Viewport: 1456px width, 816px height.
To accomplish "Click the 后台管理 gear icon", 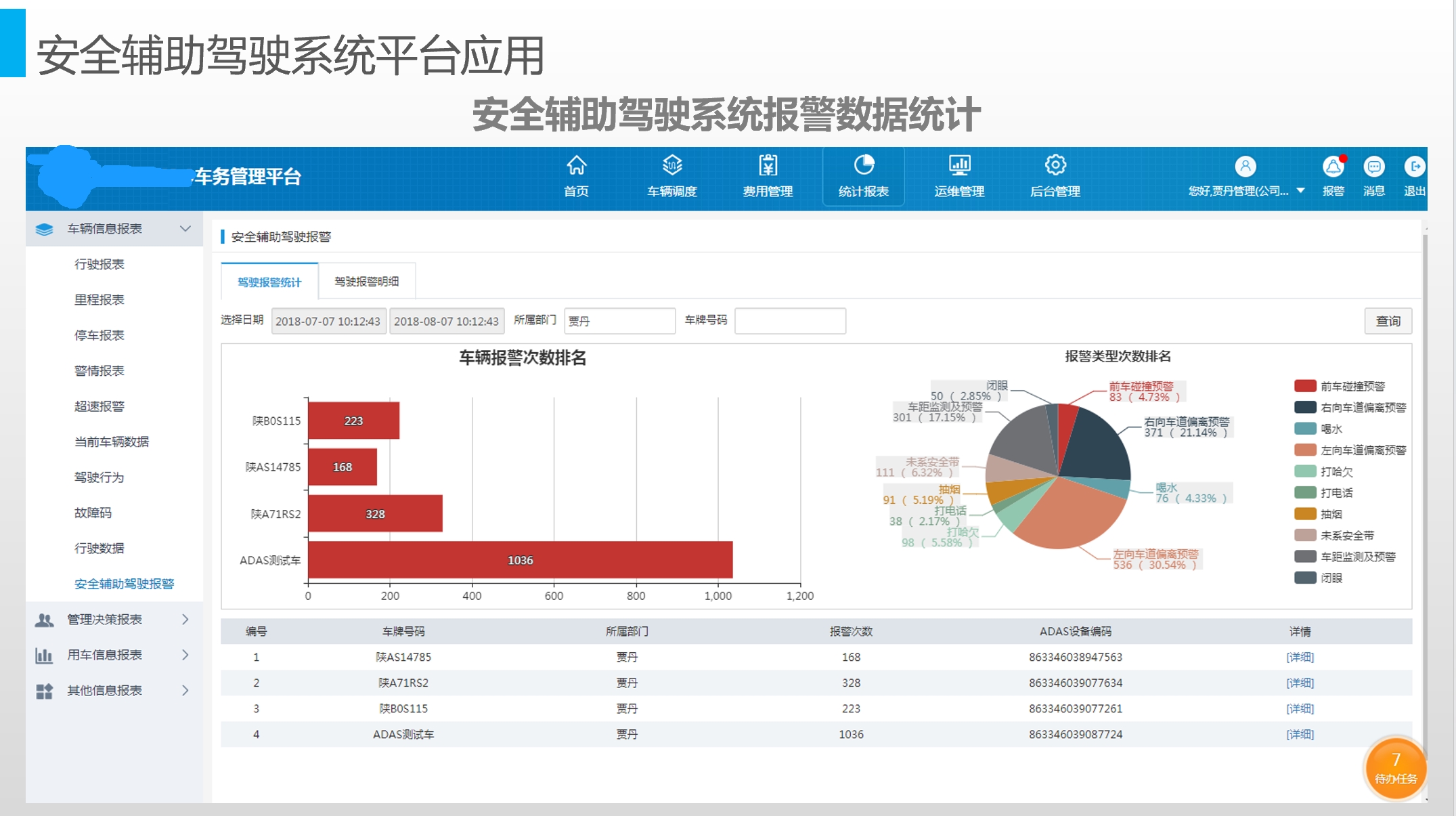I will pyautogui.click(x=1055, y=165).
